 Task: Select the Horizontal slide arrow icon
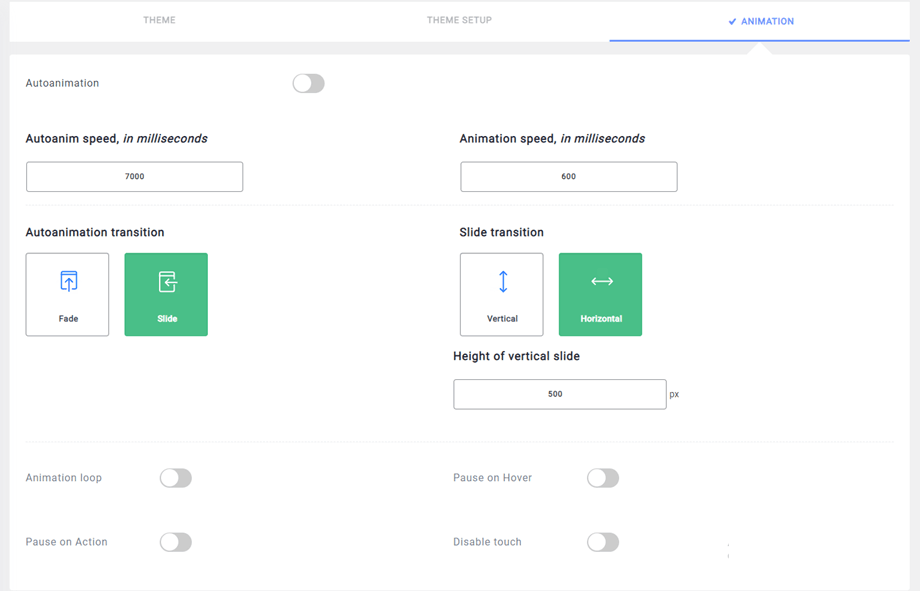[x=601, y=282]
